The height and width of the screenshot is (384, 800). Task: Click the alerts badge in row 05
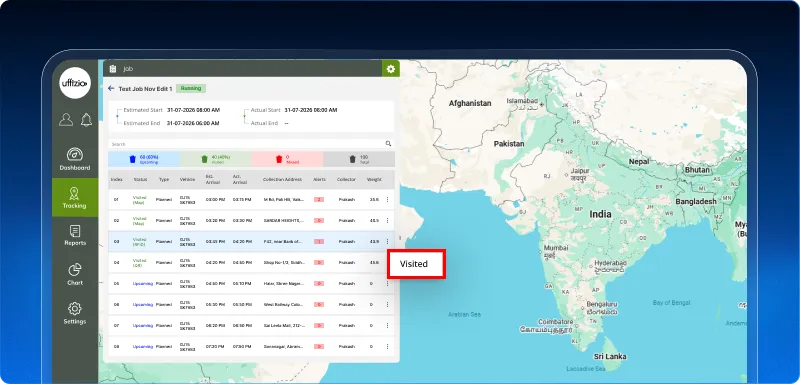pyautogui.click(x=319, y=284)
